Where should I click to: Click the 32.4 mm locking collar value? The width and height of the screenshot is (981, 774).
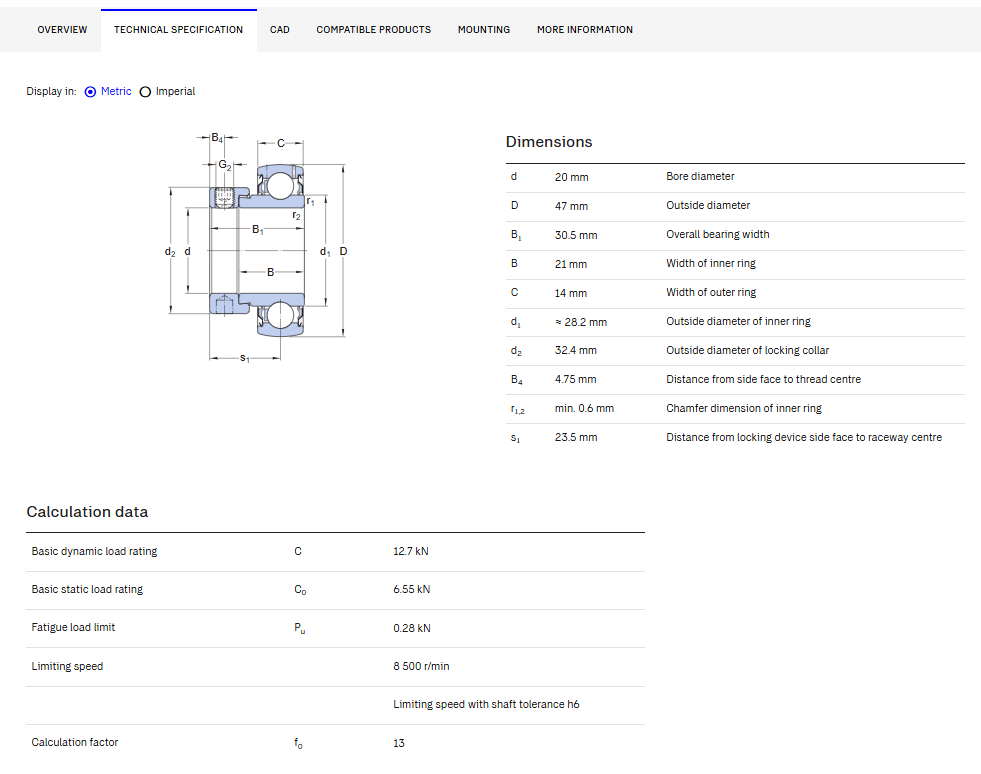576,350
